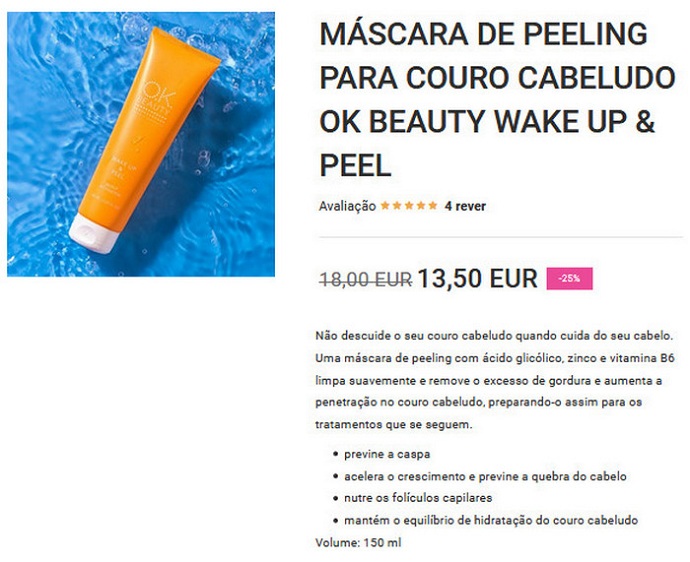Click the "acelera o crescimento" bullet
Viewport: 690px width, 562px height.
click(x=485, y=476)
